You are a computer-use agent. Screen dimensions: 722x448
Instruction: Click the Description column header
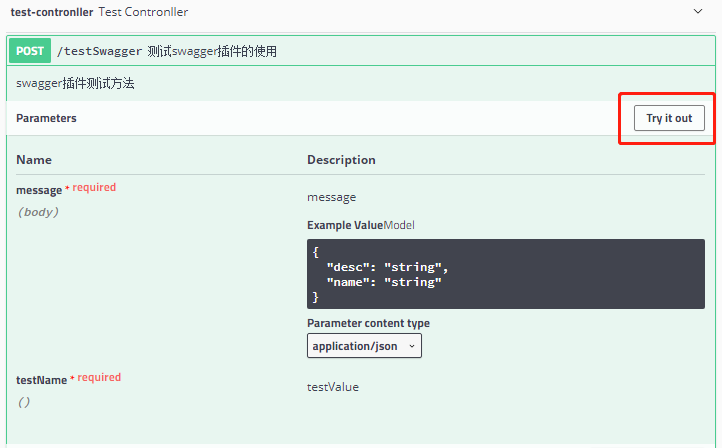pyautogui.click(x=341, y=160)
